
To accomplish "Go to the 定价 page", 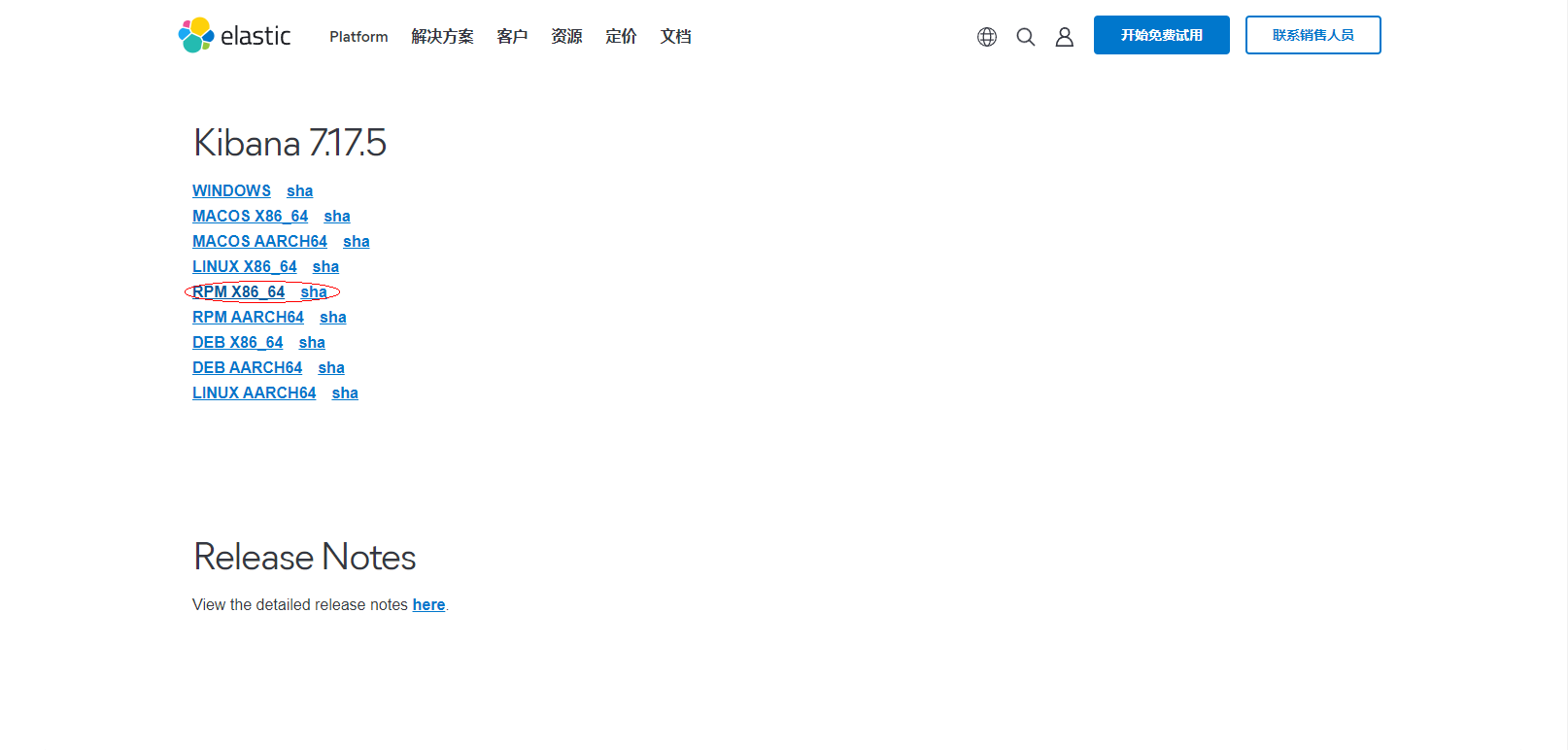I will point(621,37).
